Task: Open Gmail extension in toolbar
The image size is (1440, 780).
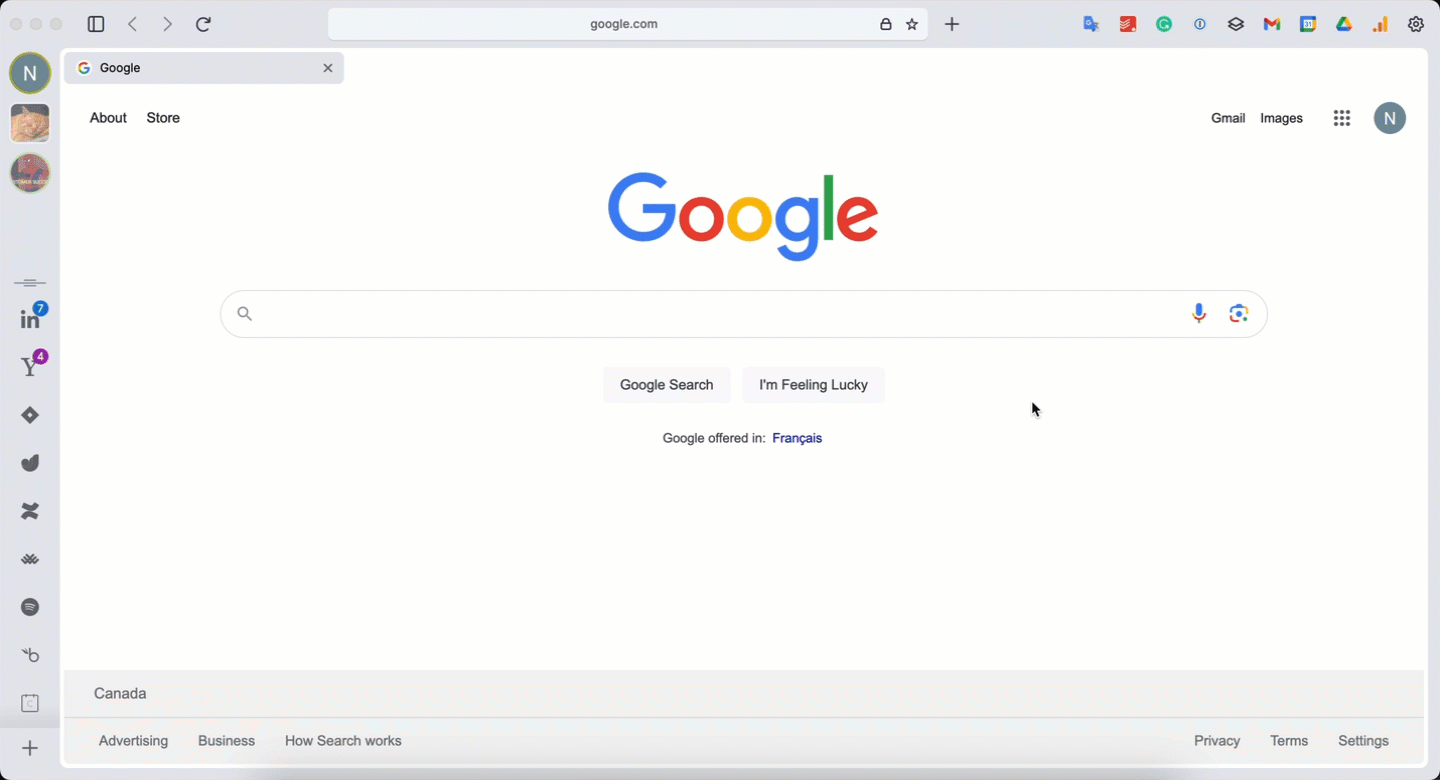Action: point(1272,24)
